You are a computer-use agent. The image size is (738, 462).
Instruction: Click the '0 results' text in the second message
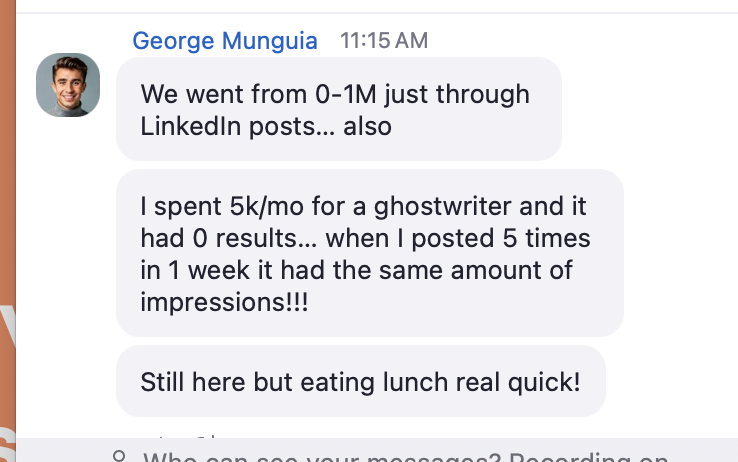click(x=230, y=240)
